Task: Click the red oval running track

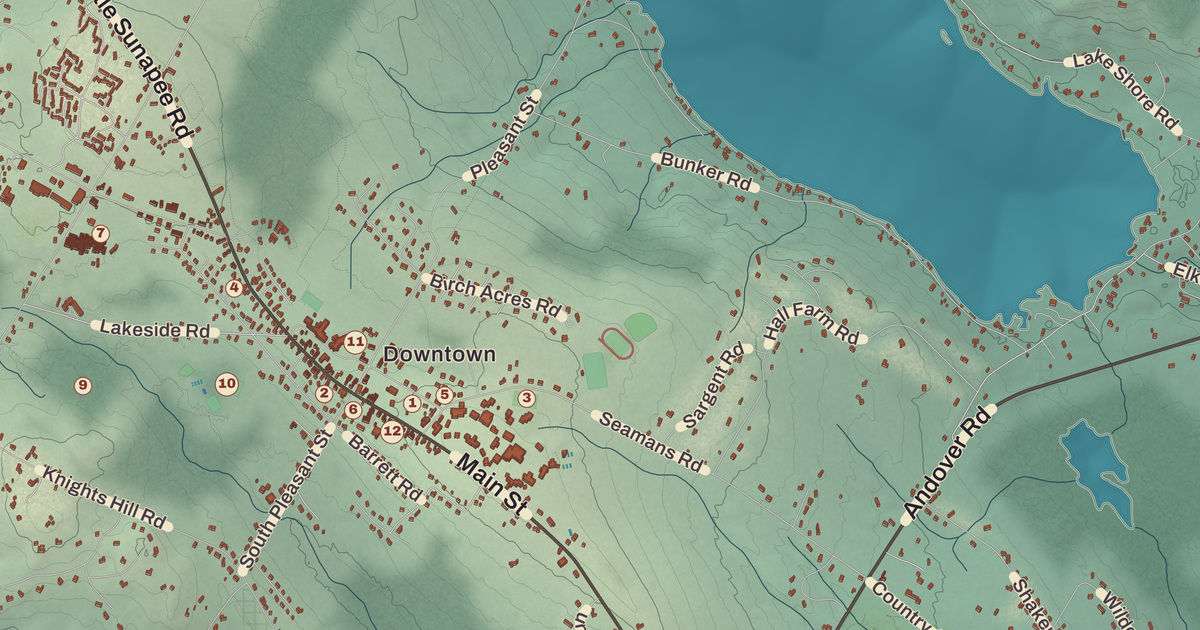Action: [x=616, y=343]
